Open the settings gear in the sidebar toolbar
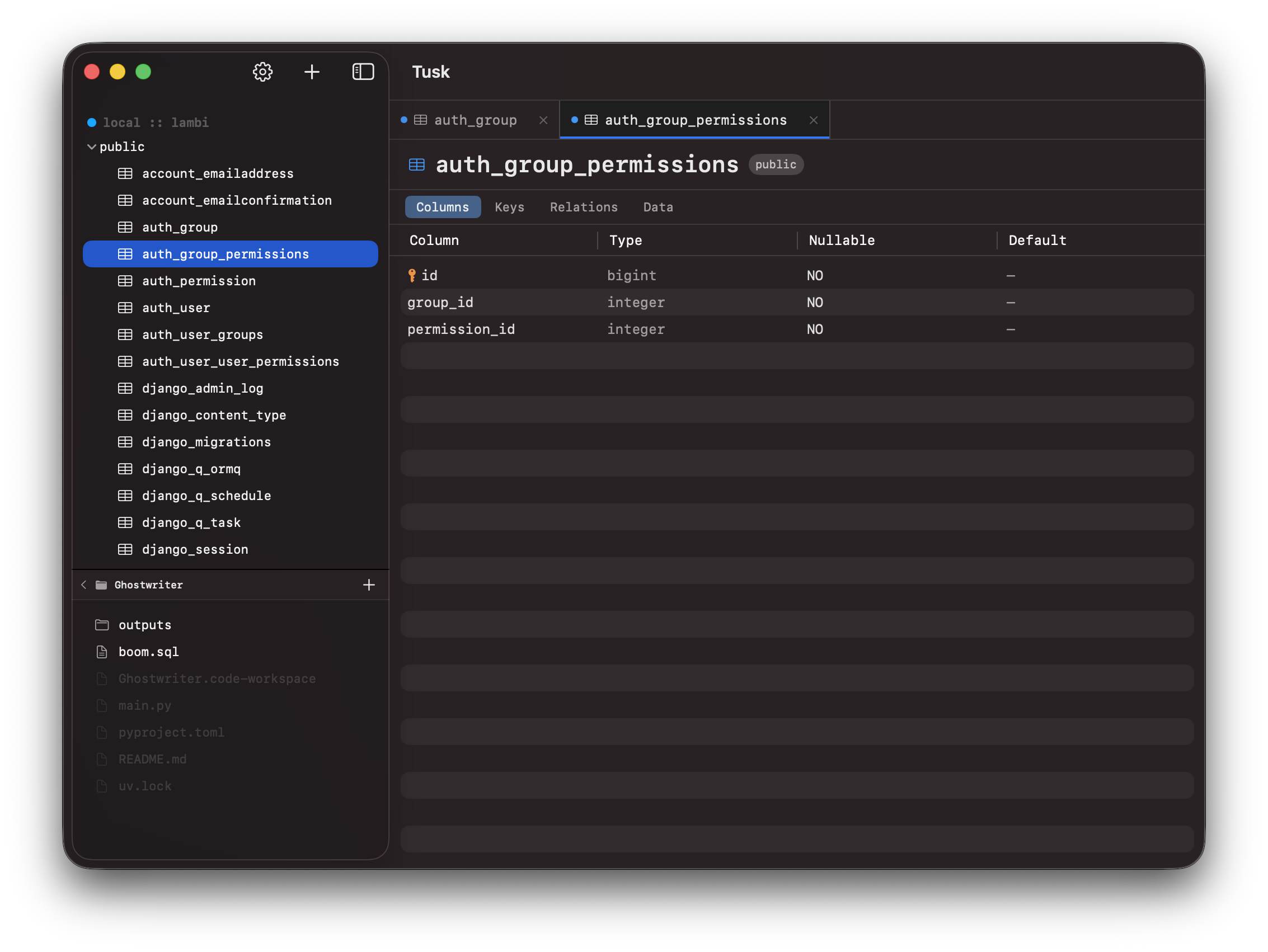 262,72
